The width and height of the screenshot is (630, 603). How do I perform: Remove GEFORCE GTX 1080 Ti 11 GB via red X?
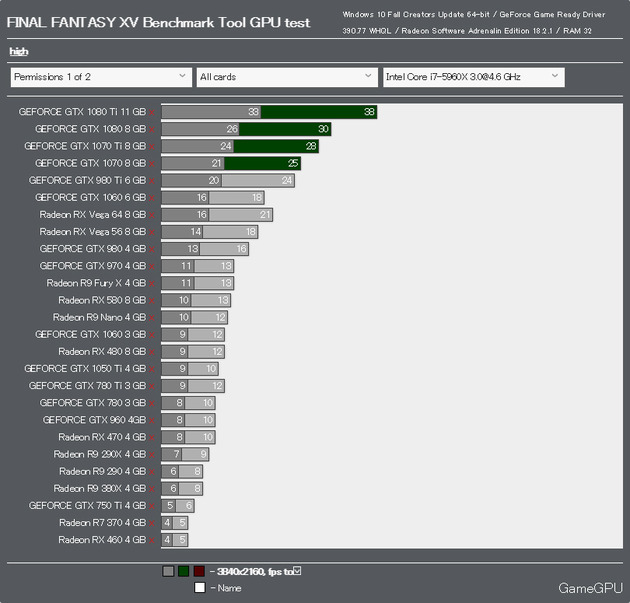coord(152,113)
